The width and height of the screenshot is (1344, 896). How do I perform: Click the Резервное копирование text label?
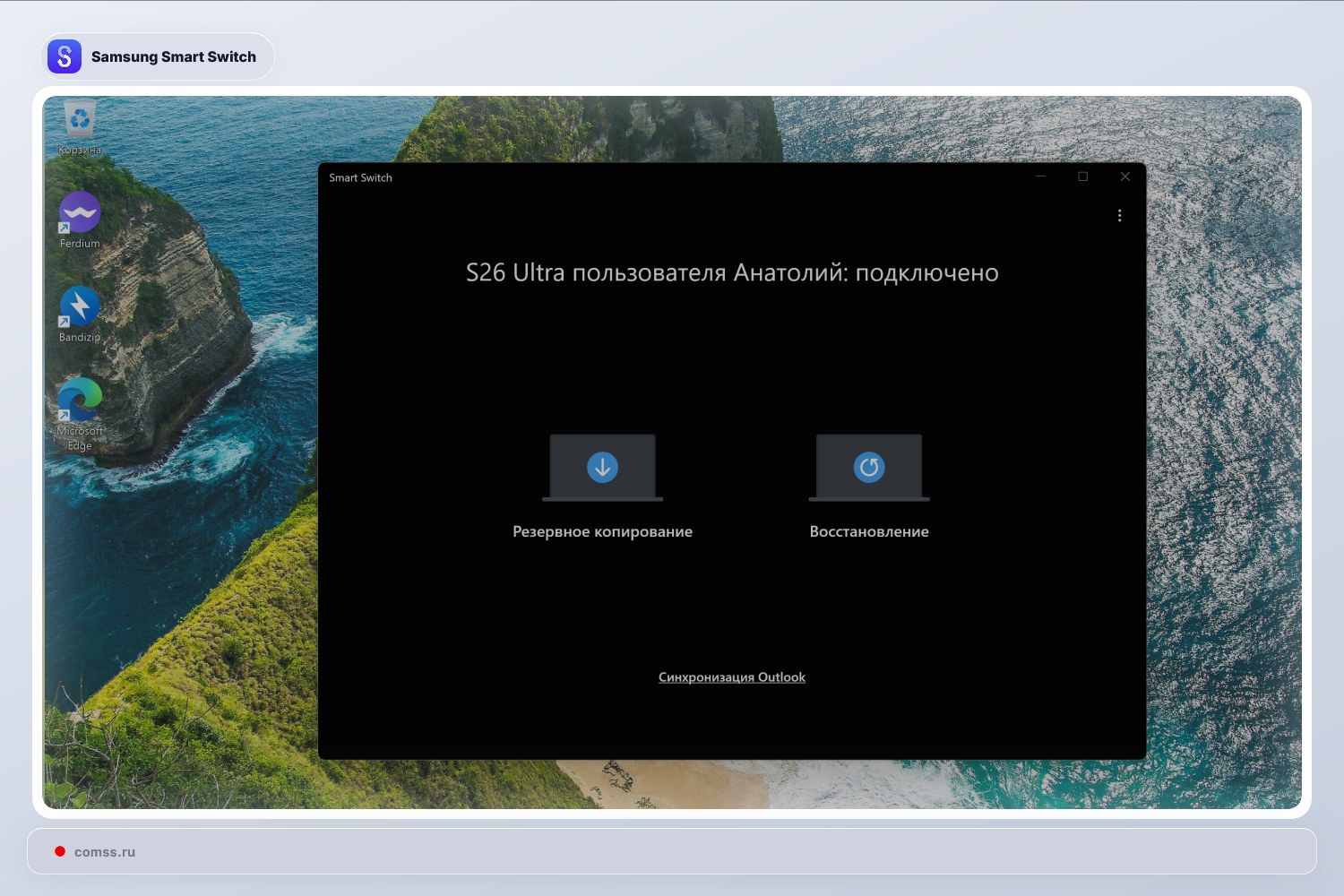(x=602, y=531)
